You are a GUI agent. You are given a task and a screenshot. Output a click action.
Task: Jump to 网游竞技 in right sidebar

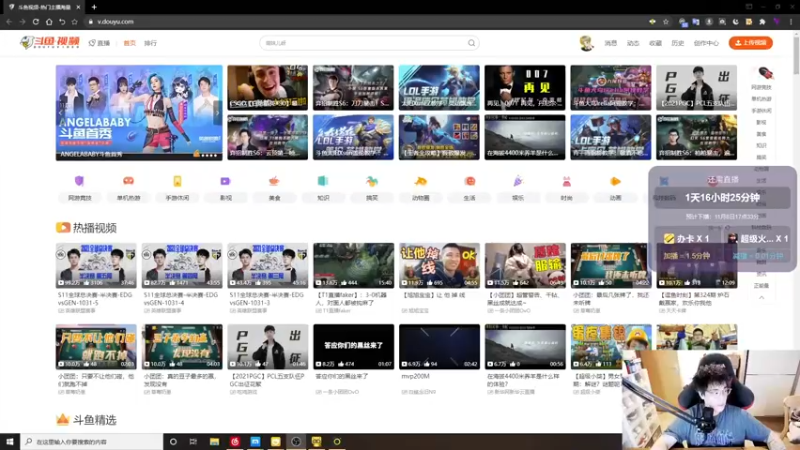(761, 87)
